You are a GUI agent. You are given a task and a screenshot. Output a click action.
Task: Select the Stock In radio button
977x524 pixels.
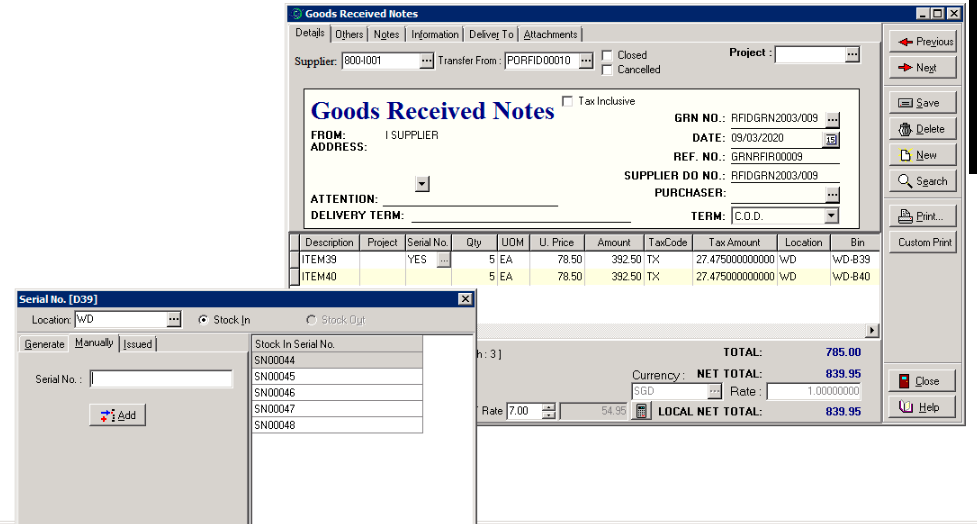[x=203, y=320]
